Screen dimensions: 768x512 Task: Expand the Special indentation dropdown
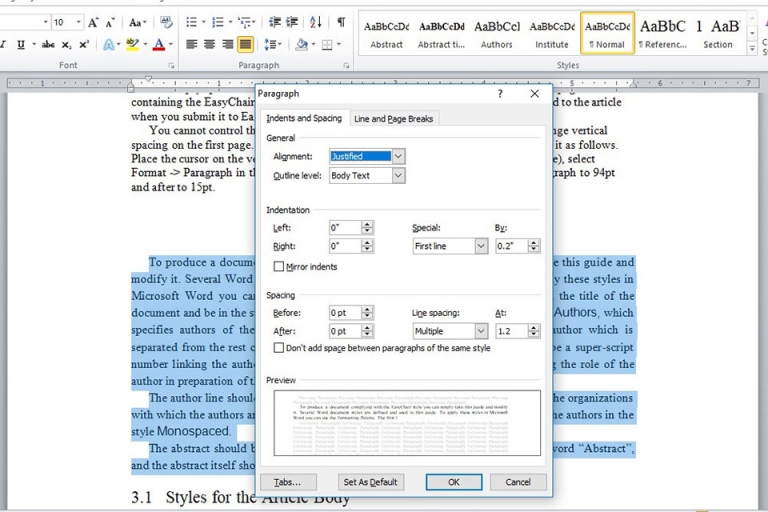point(481,246)
